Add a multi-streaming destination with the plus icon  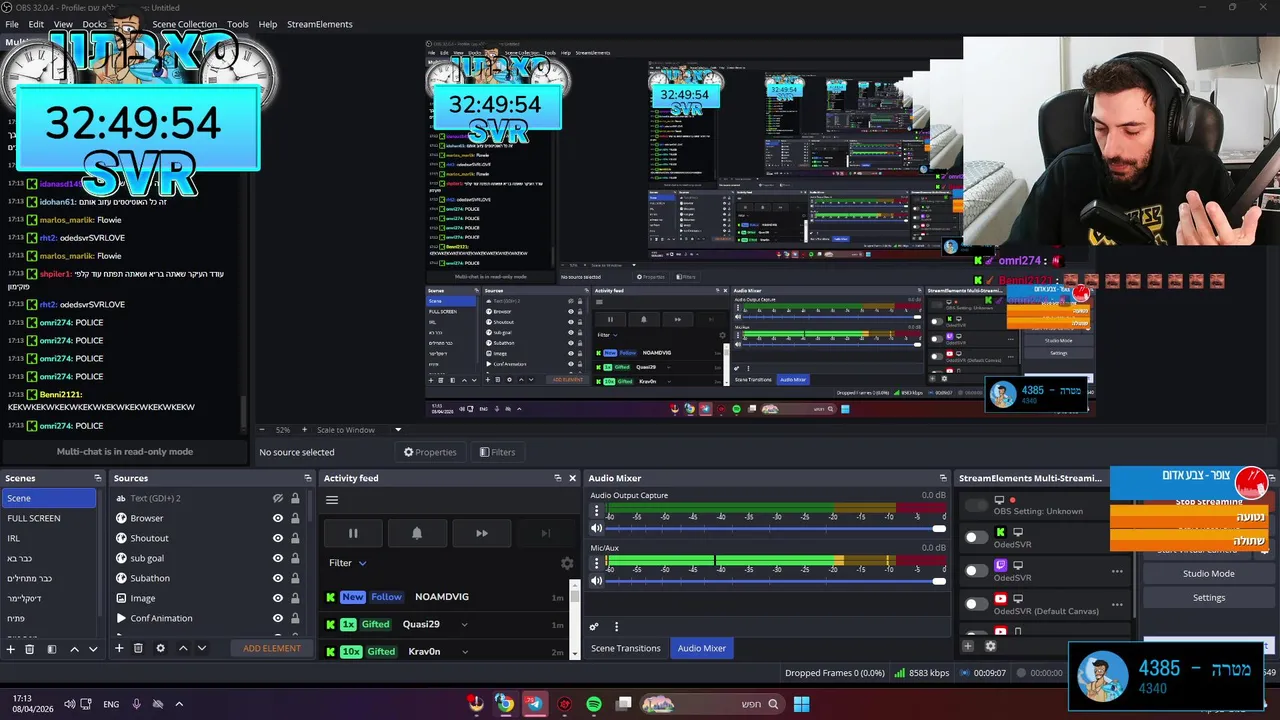pos(967,646)
